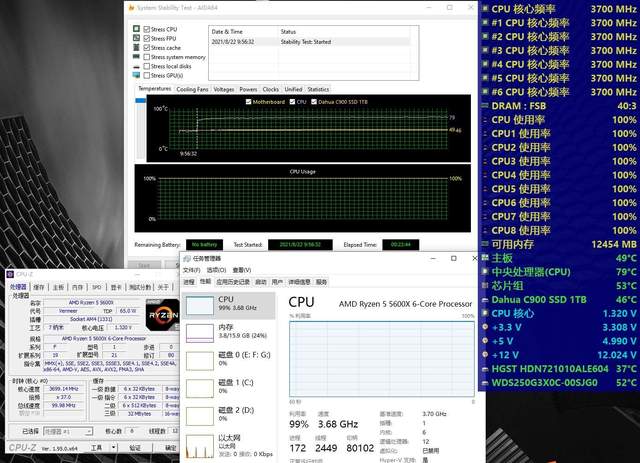The height and width of the screenshot is (463, 640).
Task: Open the Powers tab in AIDA64
Action: point(248,89)
